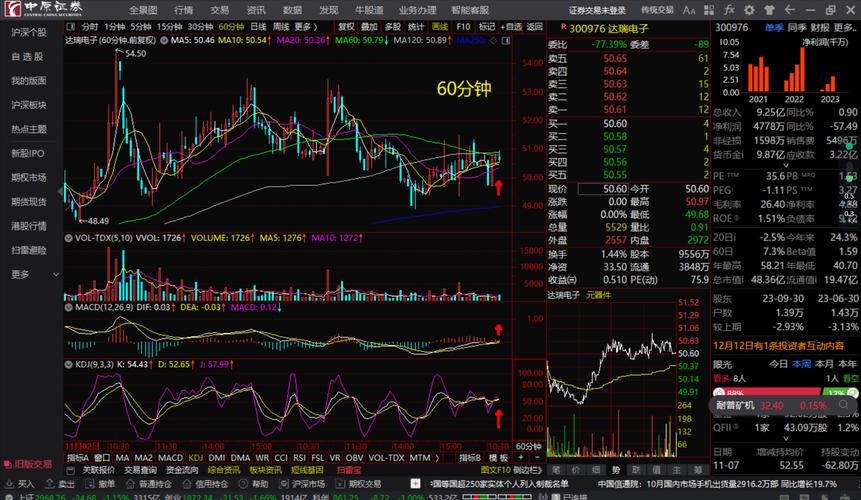The width and height of the screenshot is (861, 500).
Task: Click 卖出 sell icon in bottom toolbar
Action: tap(60, 484)
